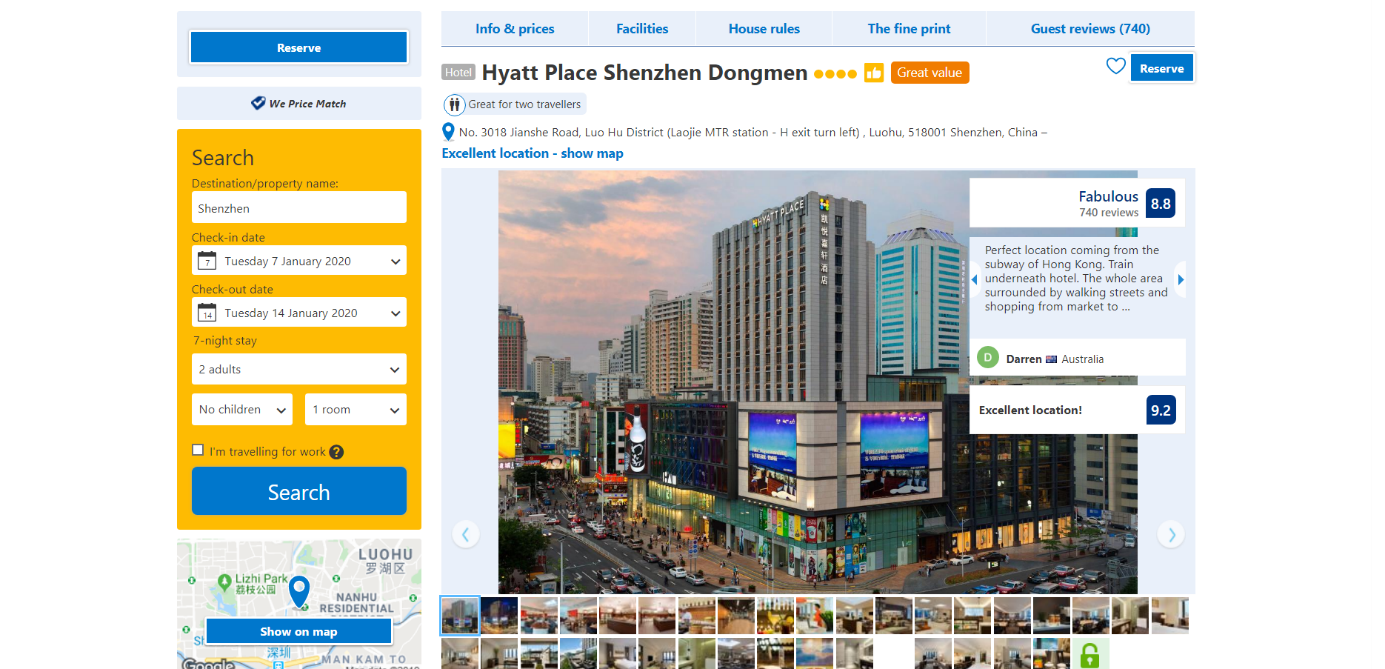Open the Guest reviews (740) tab
1385x669 pixels.
pyautogui.click(x=1091, y=29)
